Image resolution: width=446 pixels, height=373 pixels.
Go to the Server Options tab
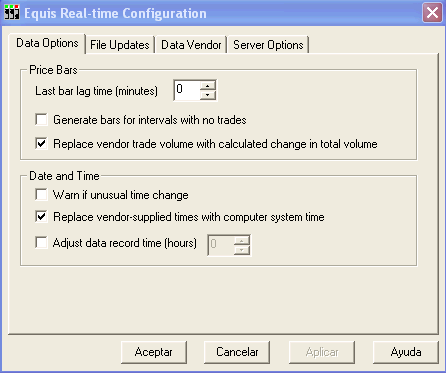coord(268,45)
